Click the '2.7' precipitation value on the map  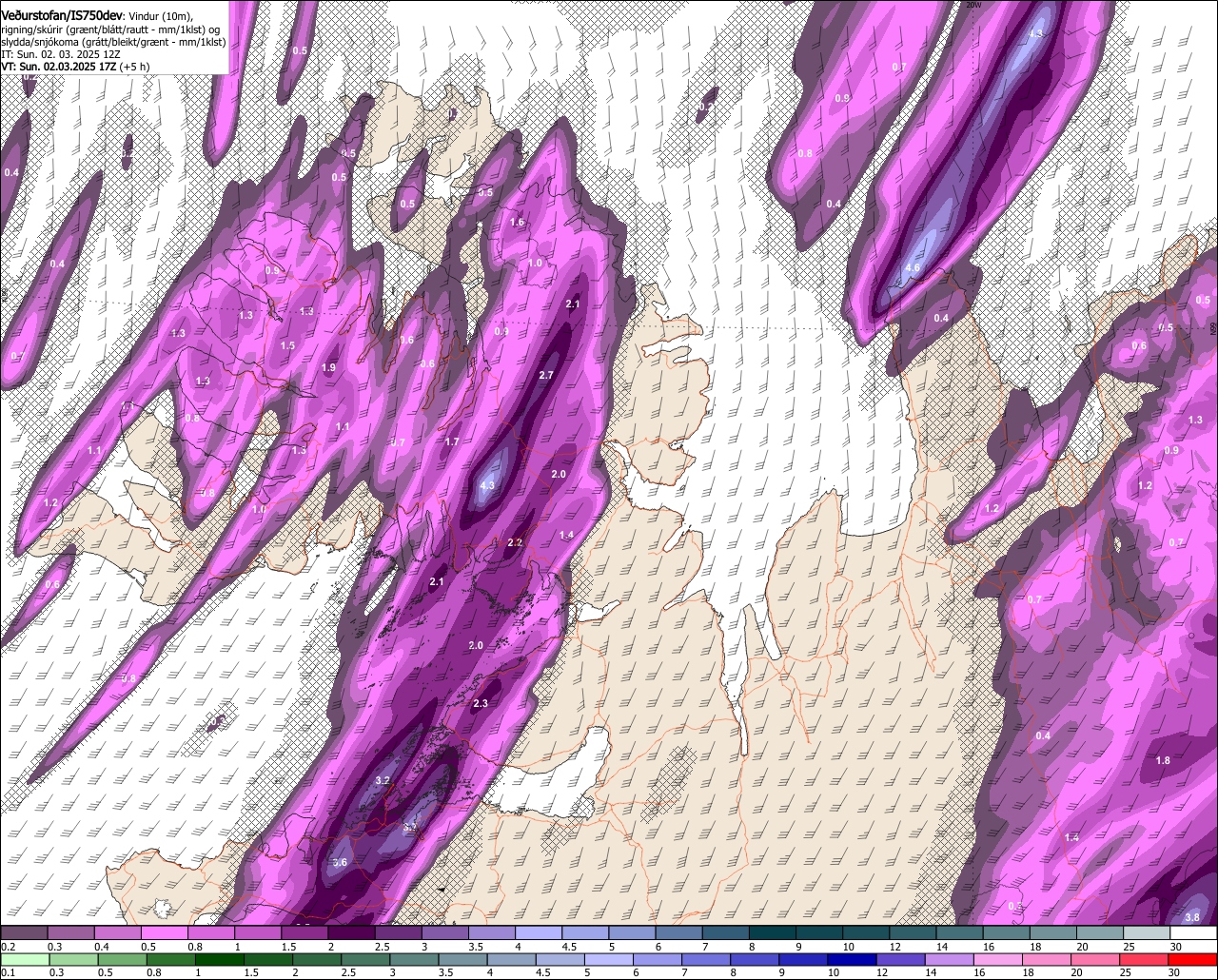(545, 376)
